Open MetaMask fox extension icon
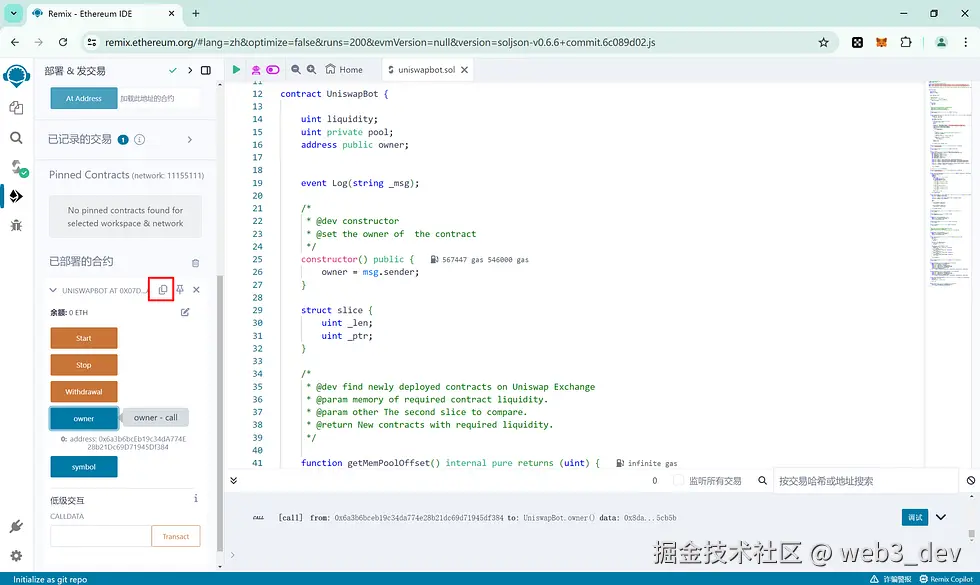Viewport: 980px width, 585px height. [881, 42]
